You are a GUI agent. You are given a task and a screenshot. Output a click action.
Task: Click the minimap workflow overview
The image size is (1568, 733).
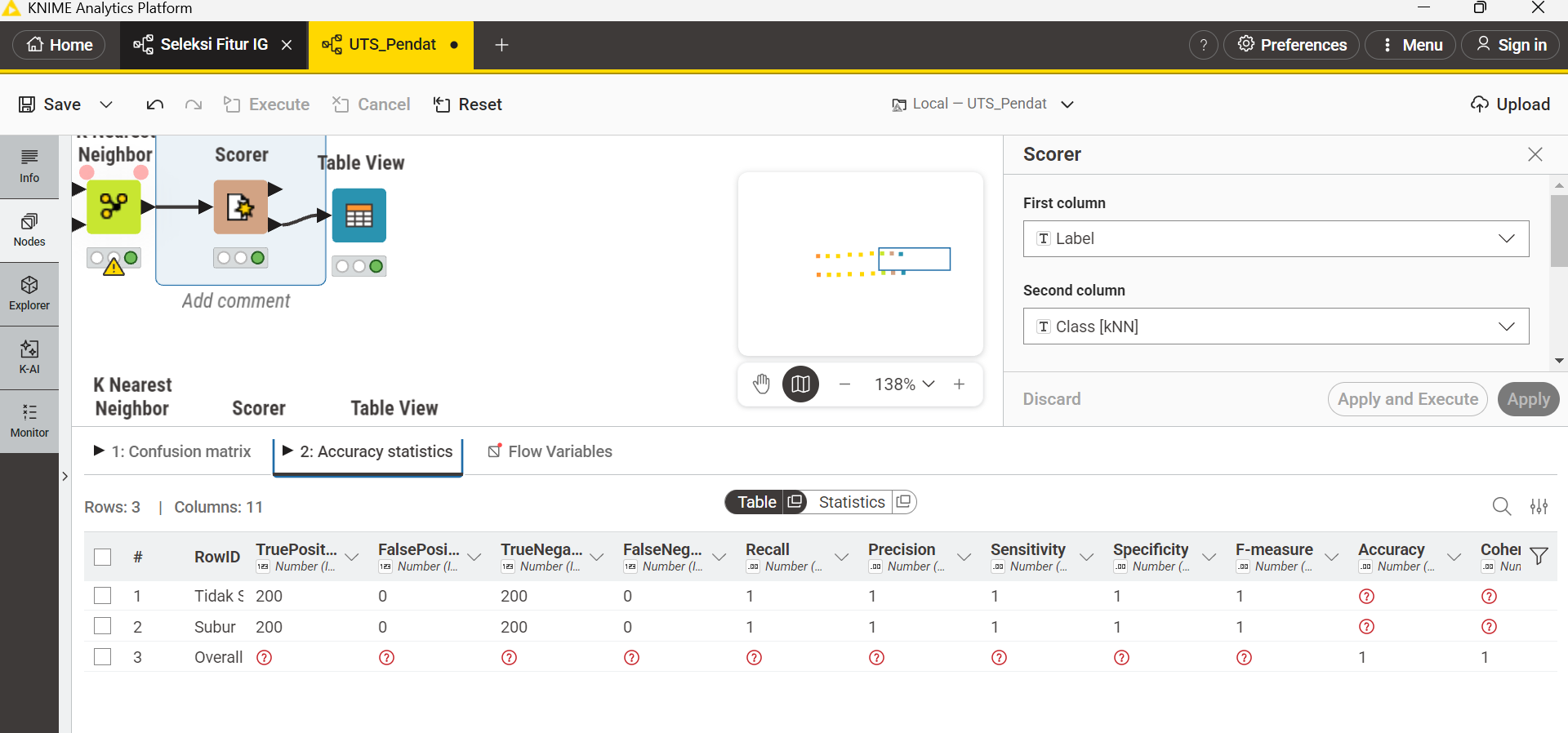861,264
